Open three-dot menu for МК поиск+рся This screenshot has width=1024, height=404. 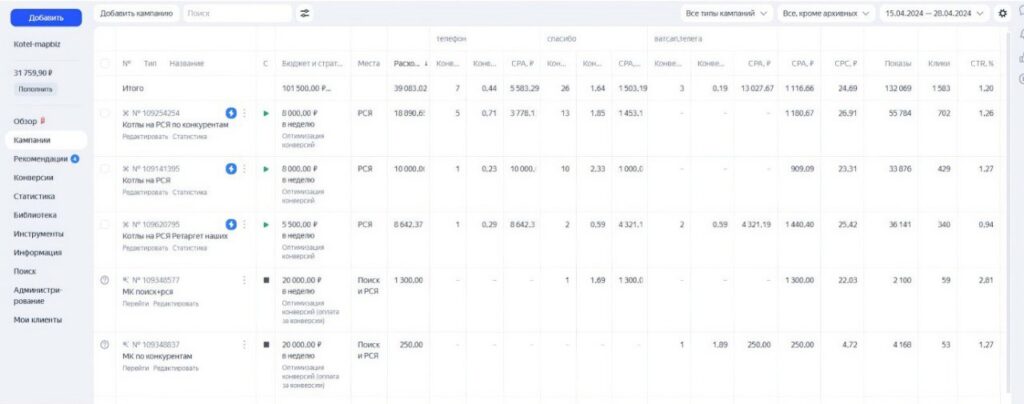tap(245, 280)
